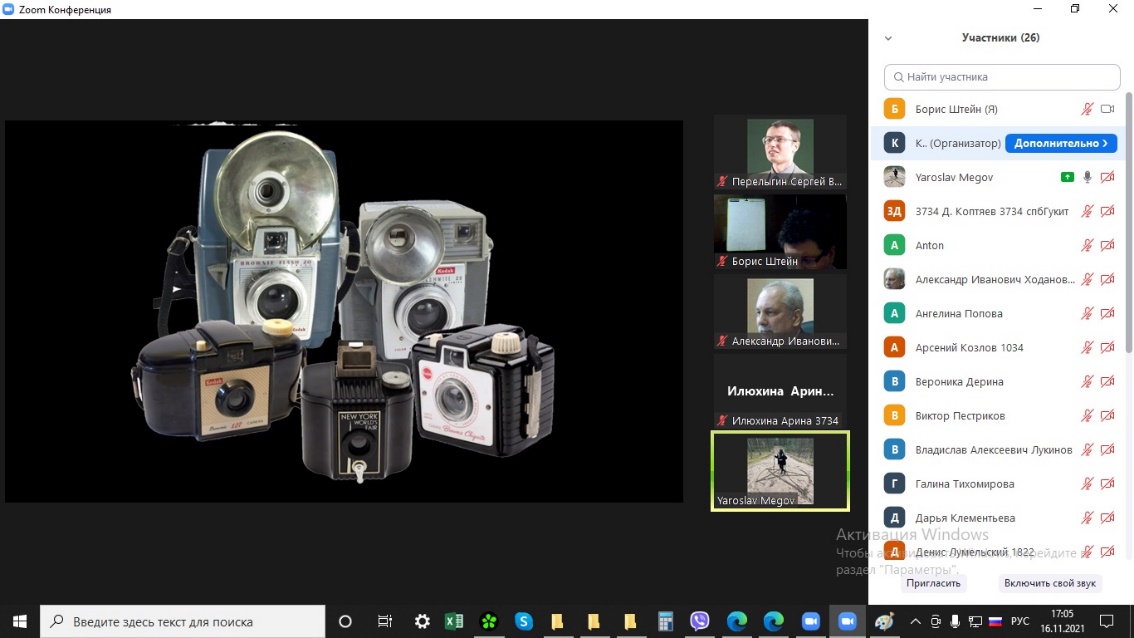Click camera-off icon for 3734 Д. Коптяев
This screenshot has height=638, width=1134.
click(x=1107, y=211)
